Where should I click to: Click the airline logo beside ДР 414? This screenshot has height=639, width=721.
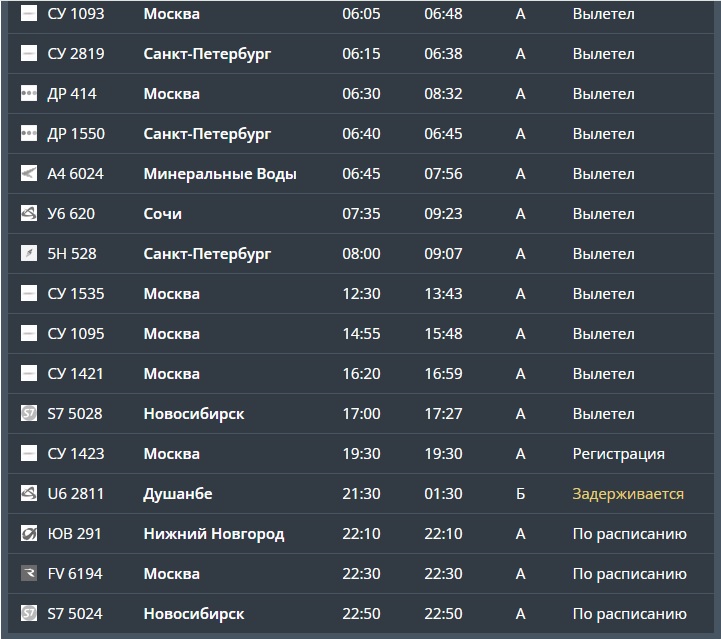point(28,94)
